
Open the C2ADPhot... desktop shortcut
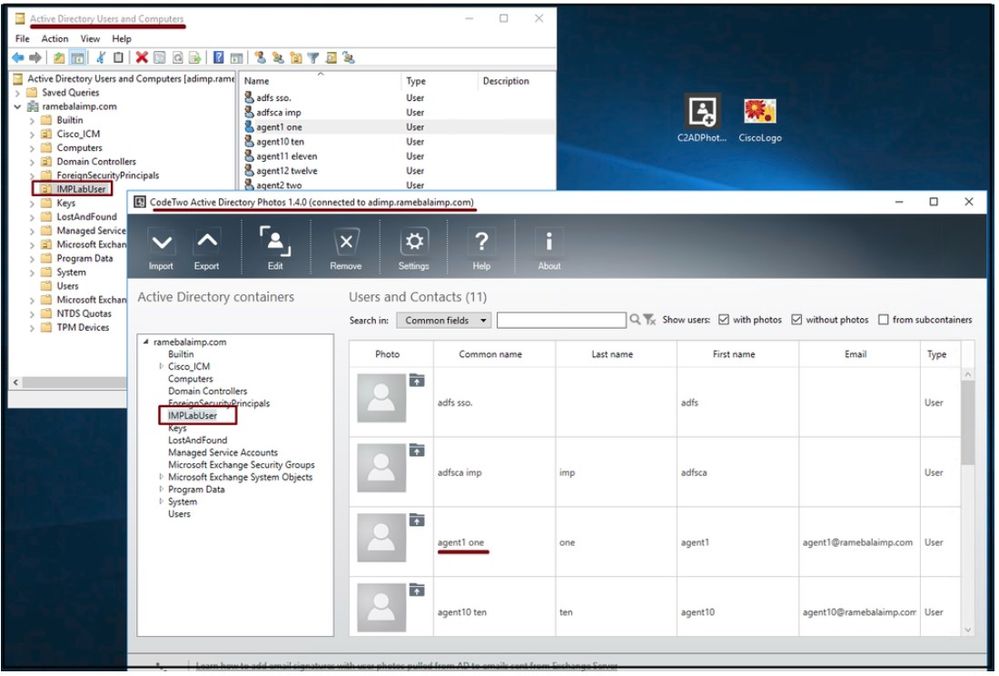[x=702, y=119]
